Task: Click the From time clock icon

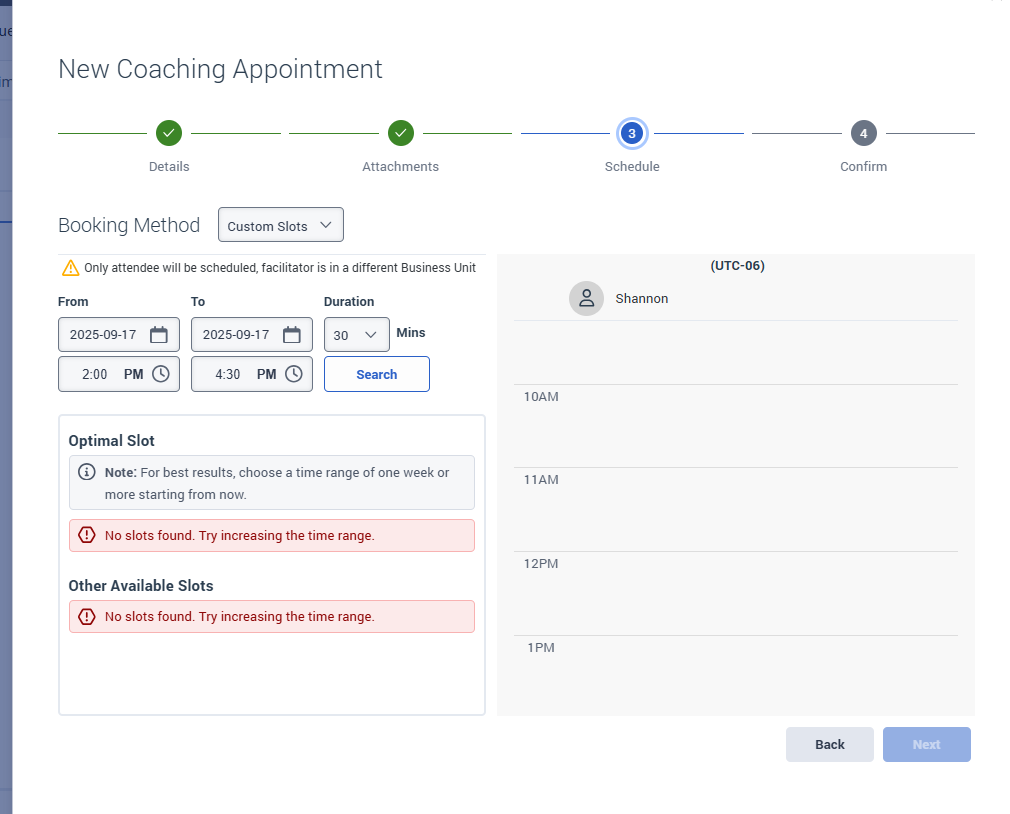Action: click(160, 374)
